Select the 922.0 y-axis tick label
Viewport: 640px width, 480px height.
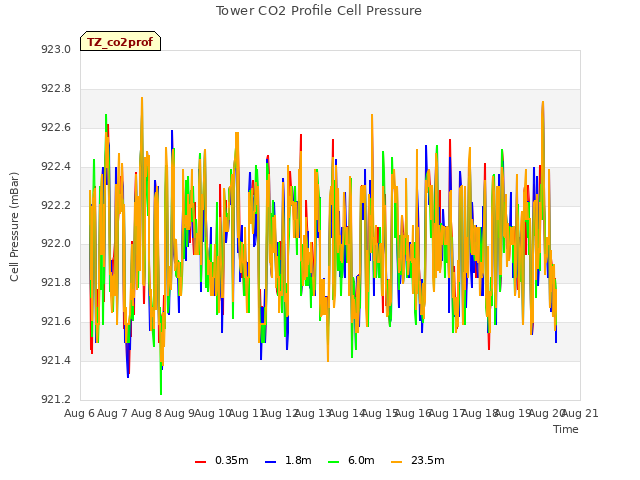pyautogui.click(x=56, y=244)
